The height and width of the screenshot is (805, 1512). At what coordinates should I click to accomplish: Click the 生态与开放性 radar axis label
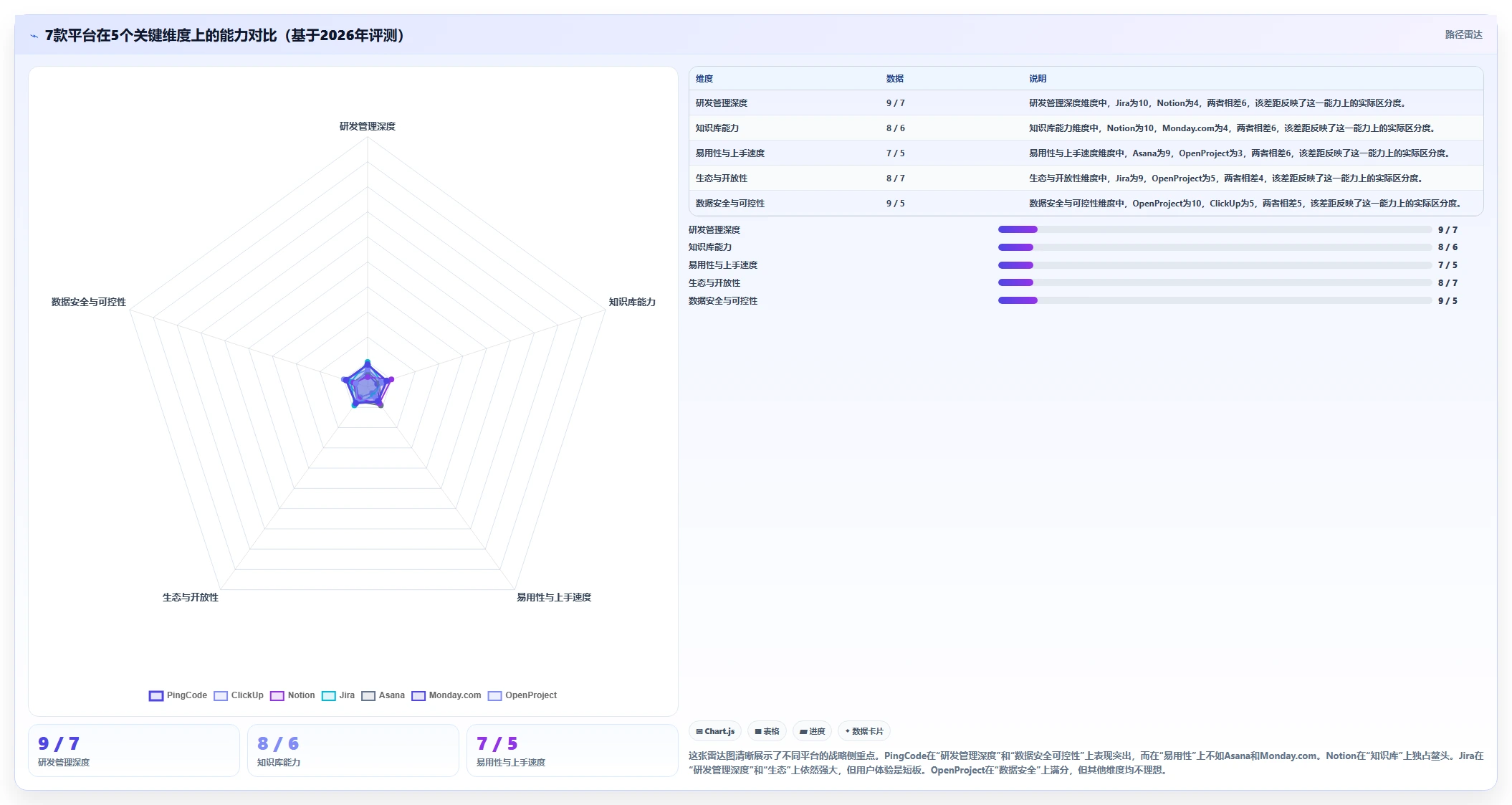point(191,597)
